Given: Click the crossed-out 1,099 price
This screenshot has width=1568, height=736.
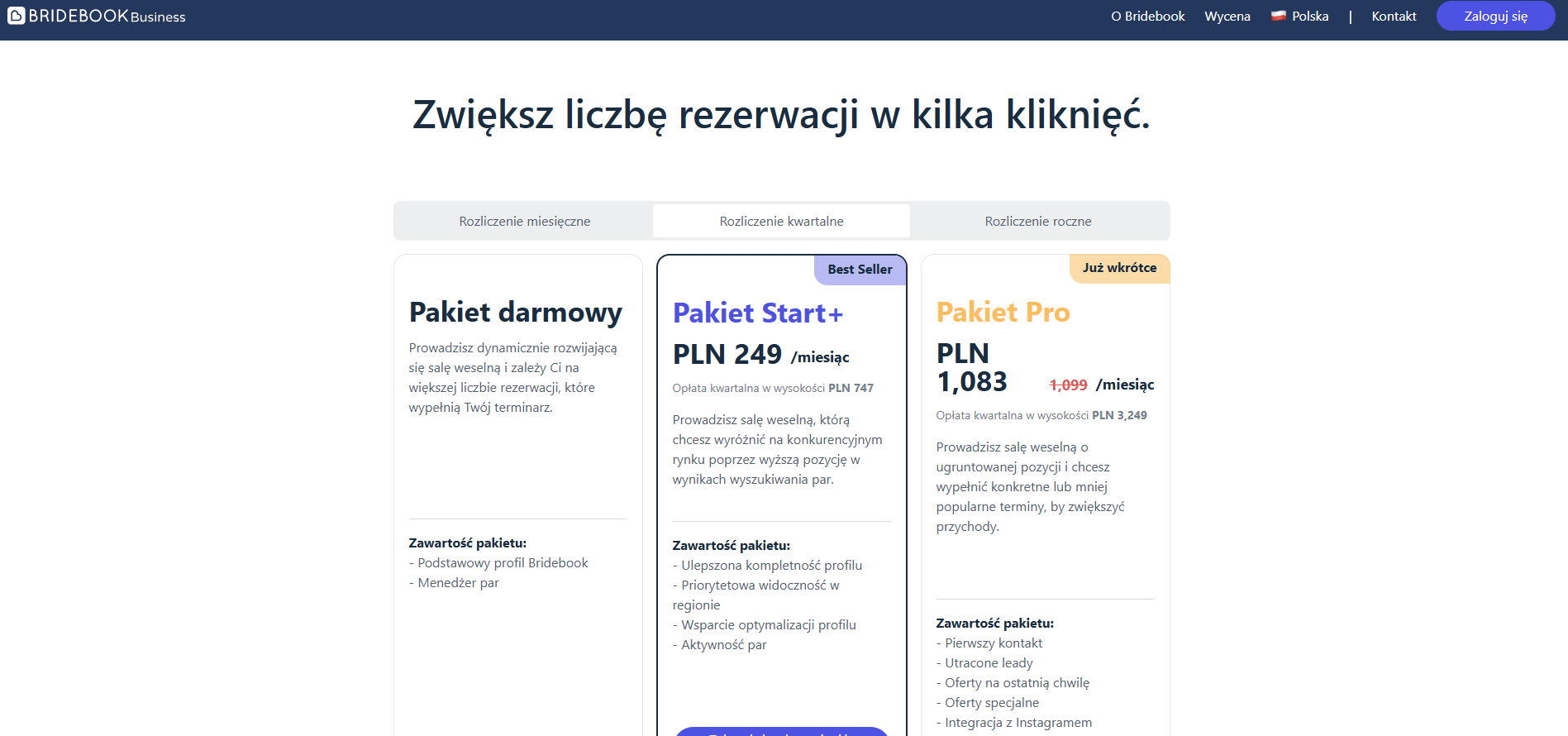Looking at the screenshot, I should pos(1068,385).
